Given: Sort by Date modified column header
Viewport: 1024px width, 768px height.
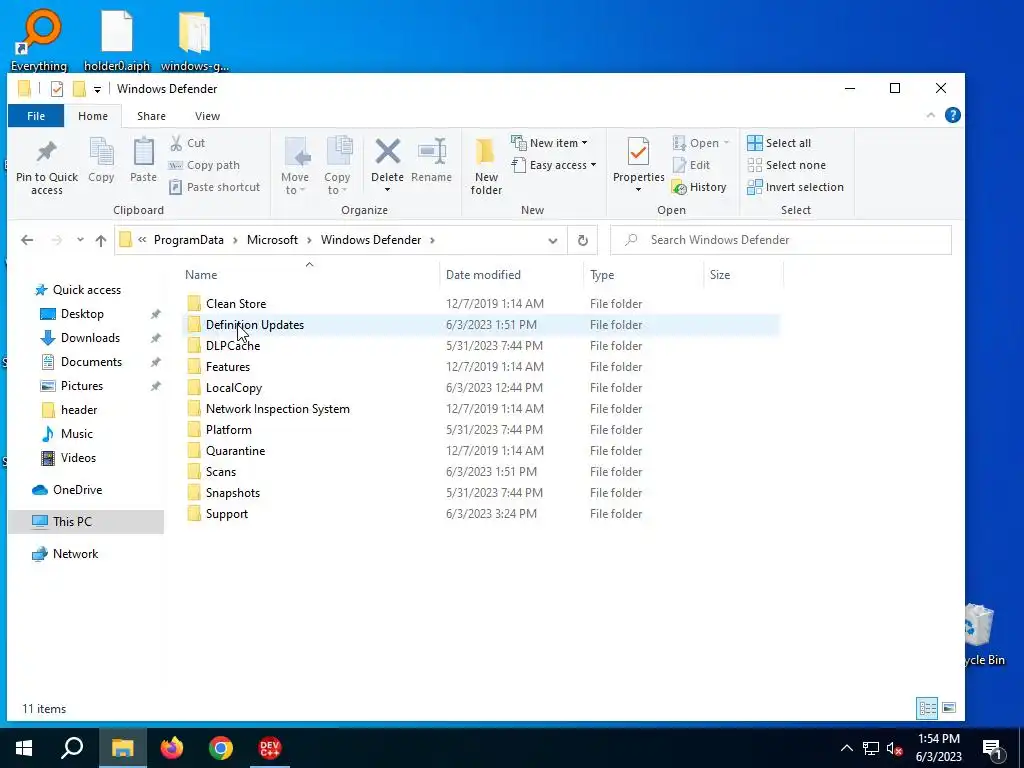Looking at the screenshot, I should tap(483, 275).
